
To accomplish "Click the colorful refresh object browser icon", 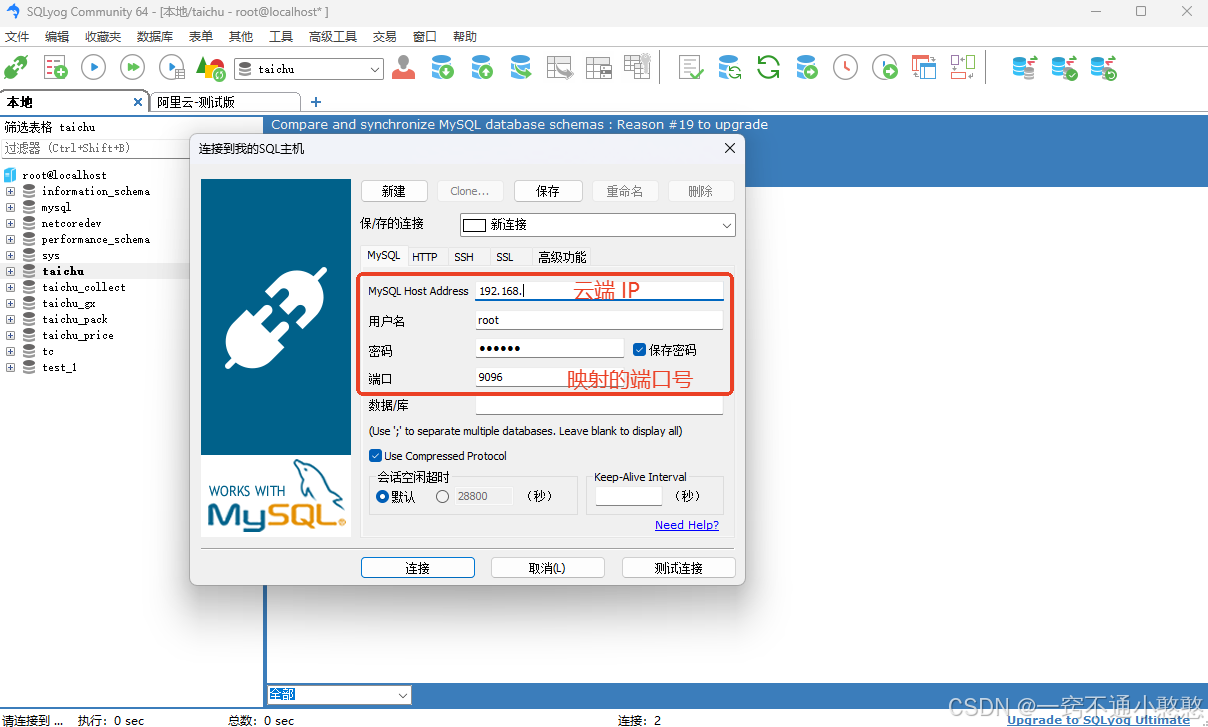I will pyautogui.click(x=210, y=67).
